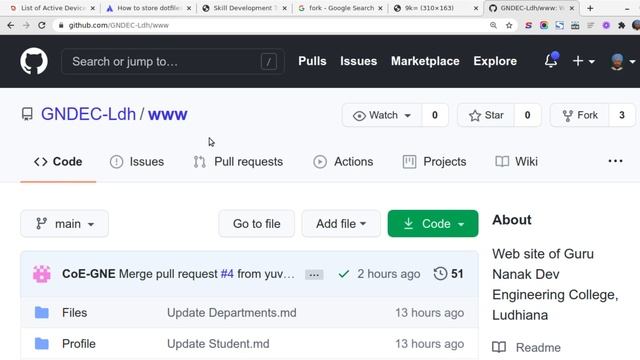This screenshot has width=640, height=360.
Task: Click the Watch button
Action: point(382,115)
